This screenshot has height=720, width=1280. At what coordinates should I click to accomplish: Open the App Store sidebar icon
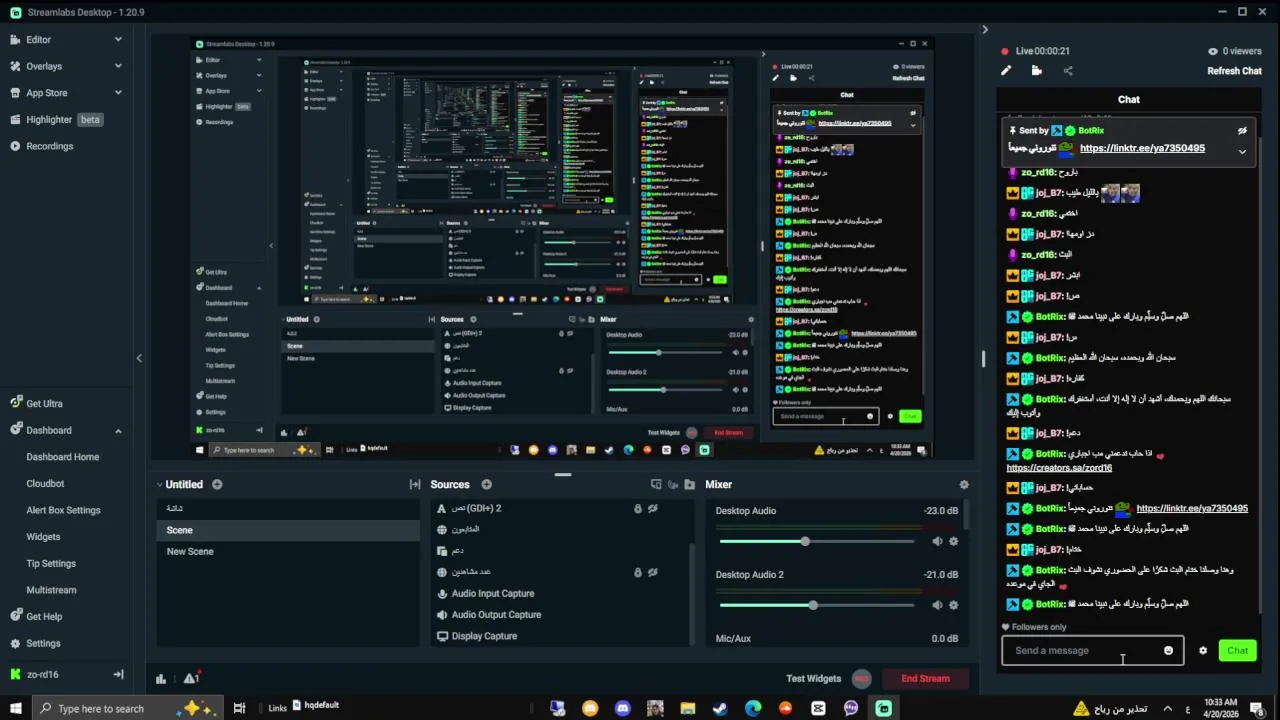tap(15, 93)
